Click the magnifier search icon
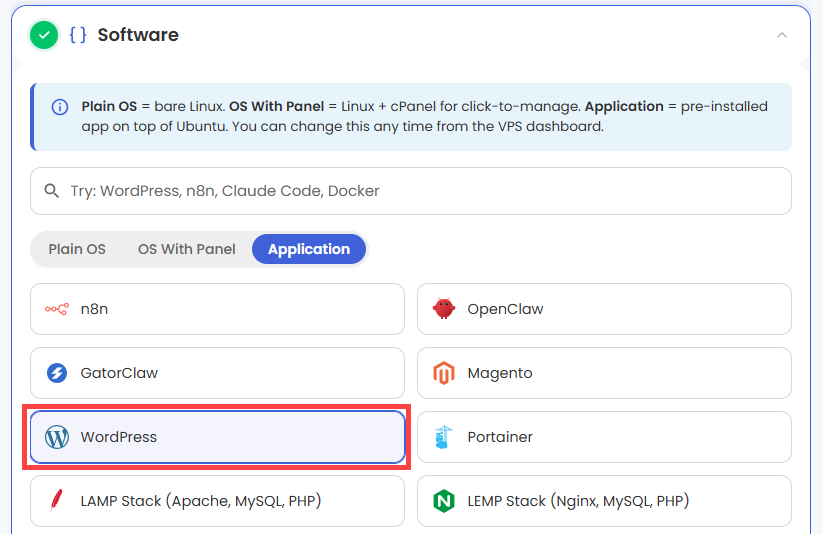Viewport: 823px width, 534px height. point(51,191)
